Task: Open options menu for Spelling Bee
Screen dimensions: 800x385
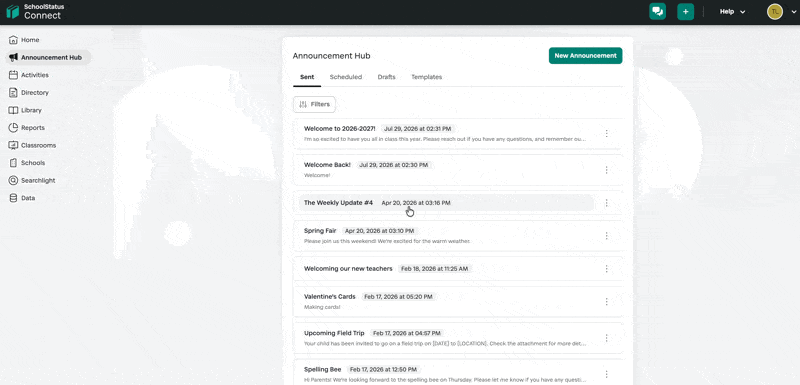Action: tap(606, 374)
